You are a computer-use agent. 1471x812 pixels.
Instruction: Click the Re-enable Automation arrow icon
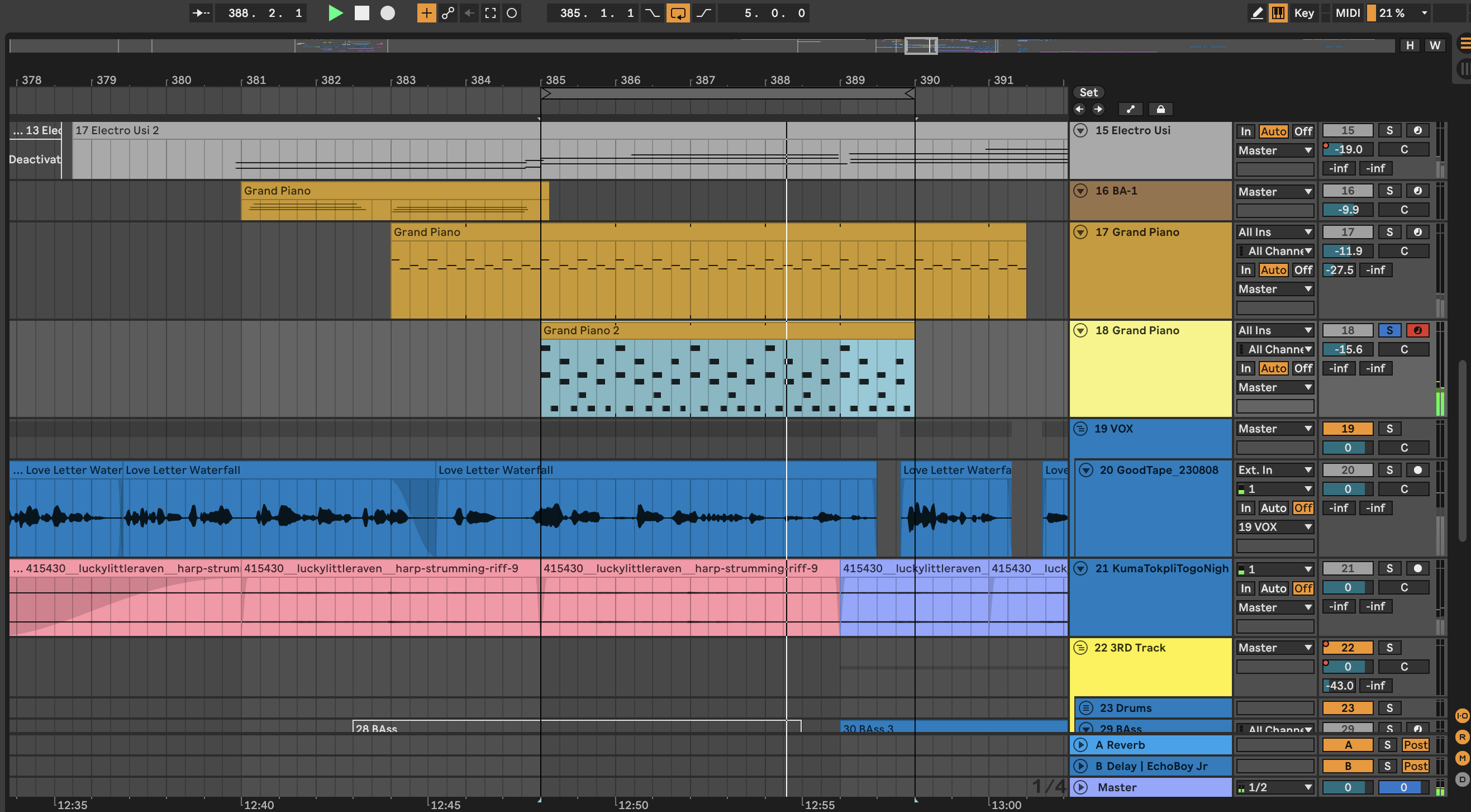pyautogui.click(x=469, y=13)
